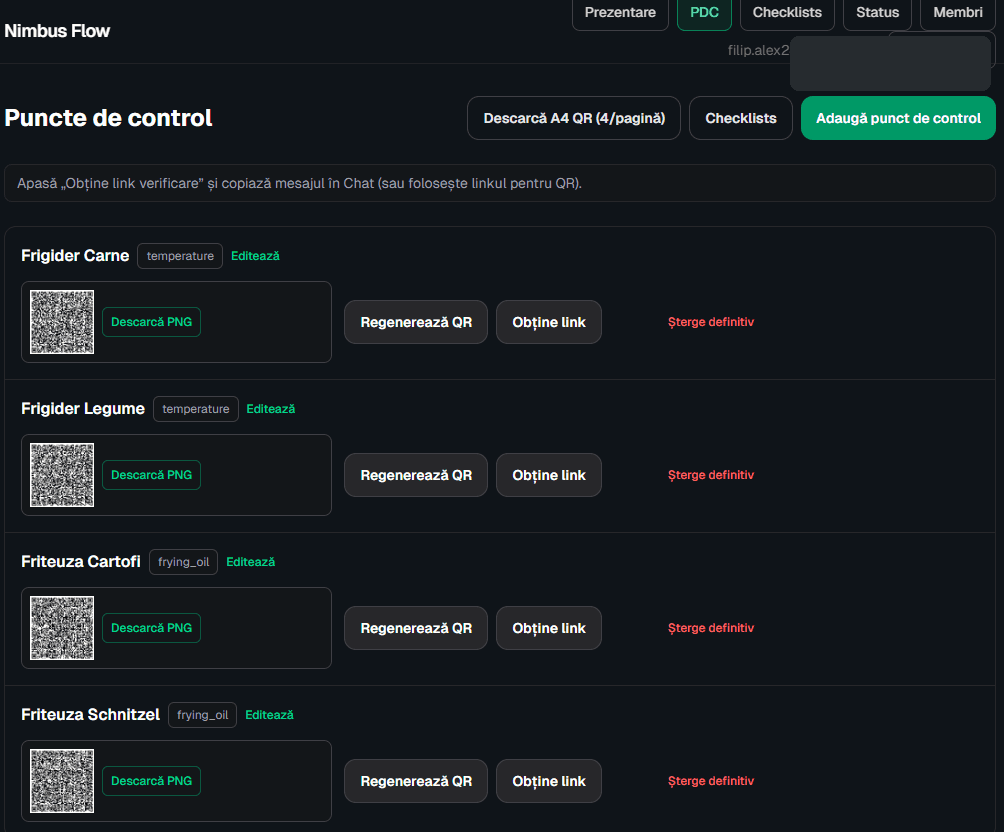Viewport: 1004px width, 832px height.
Task: Open Checklists button beside Adaugă punct de control
Action: [741, 118]
